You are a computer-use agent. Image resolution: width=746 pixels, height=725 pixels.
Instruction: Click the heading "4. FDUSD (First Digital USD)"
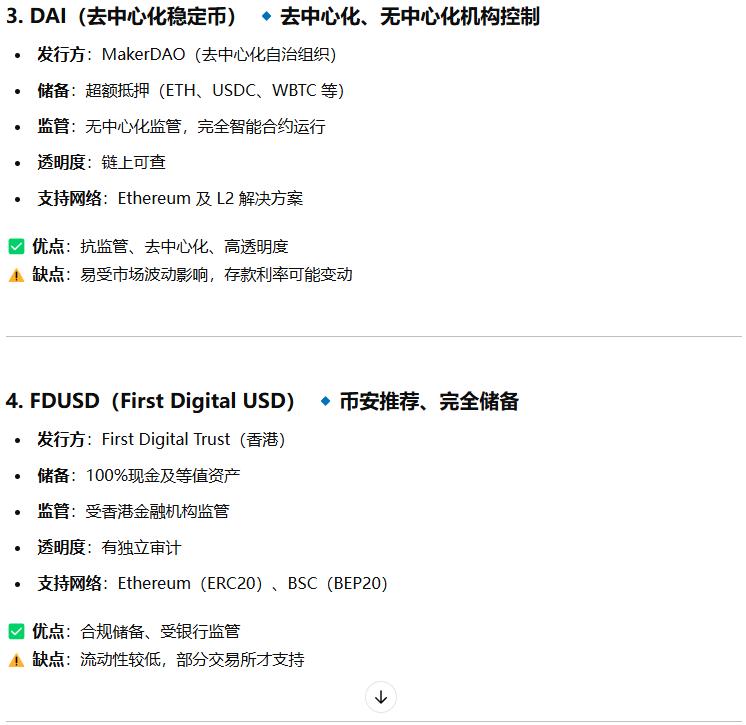pos(150,401)
